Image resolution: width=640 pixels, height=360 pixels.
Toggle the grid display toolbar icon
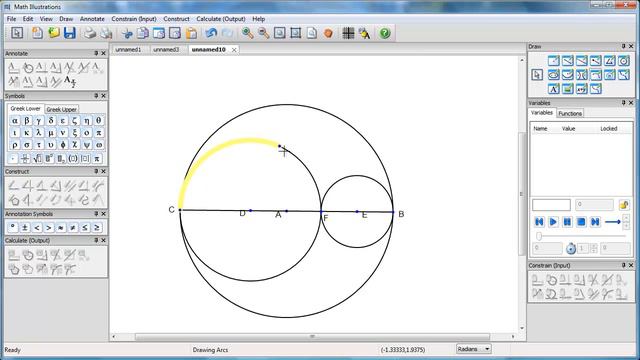pyautogui.click(x=348, y=33)
